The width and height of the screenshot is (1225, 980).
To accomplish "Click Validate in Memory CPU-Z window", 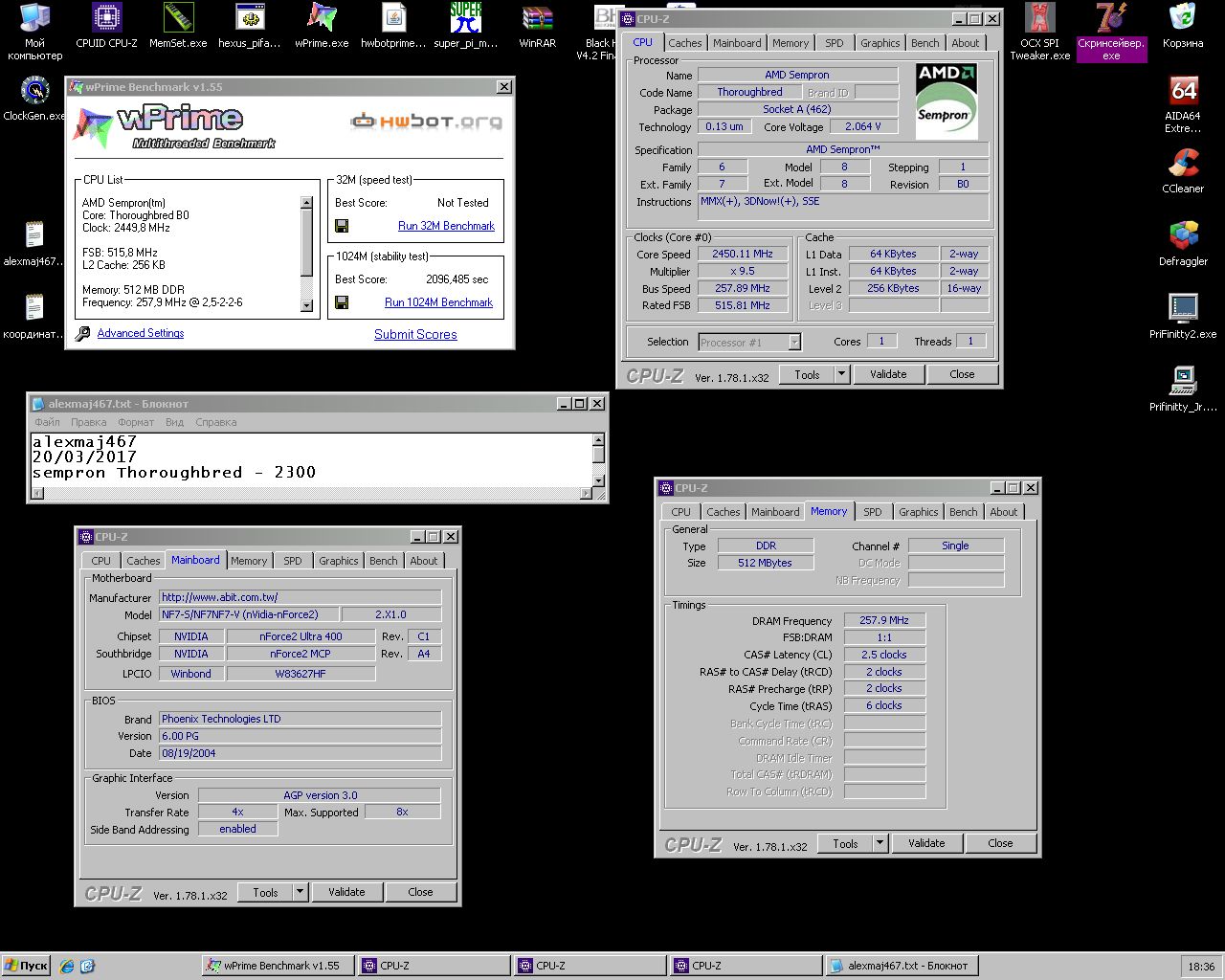I will click(926, 843).
